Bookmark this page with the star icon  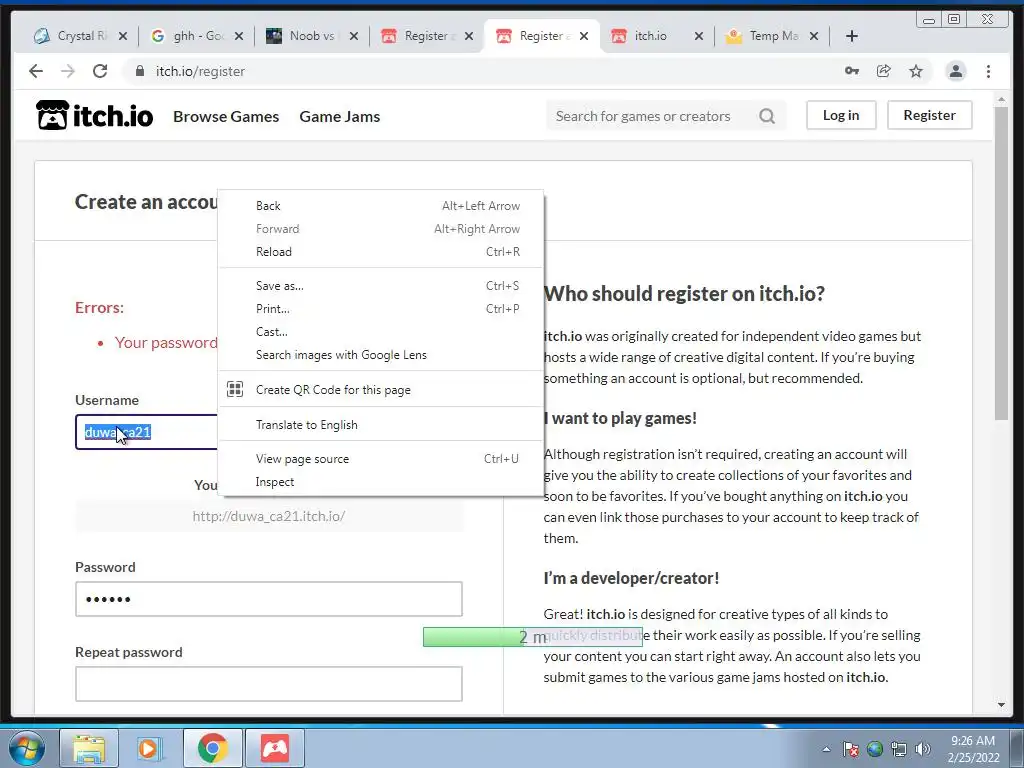tap(916, 71)
